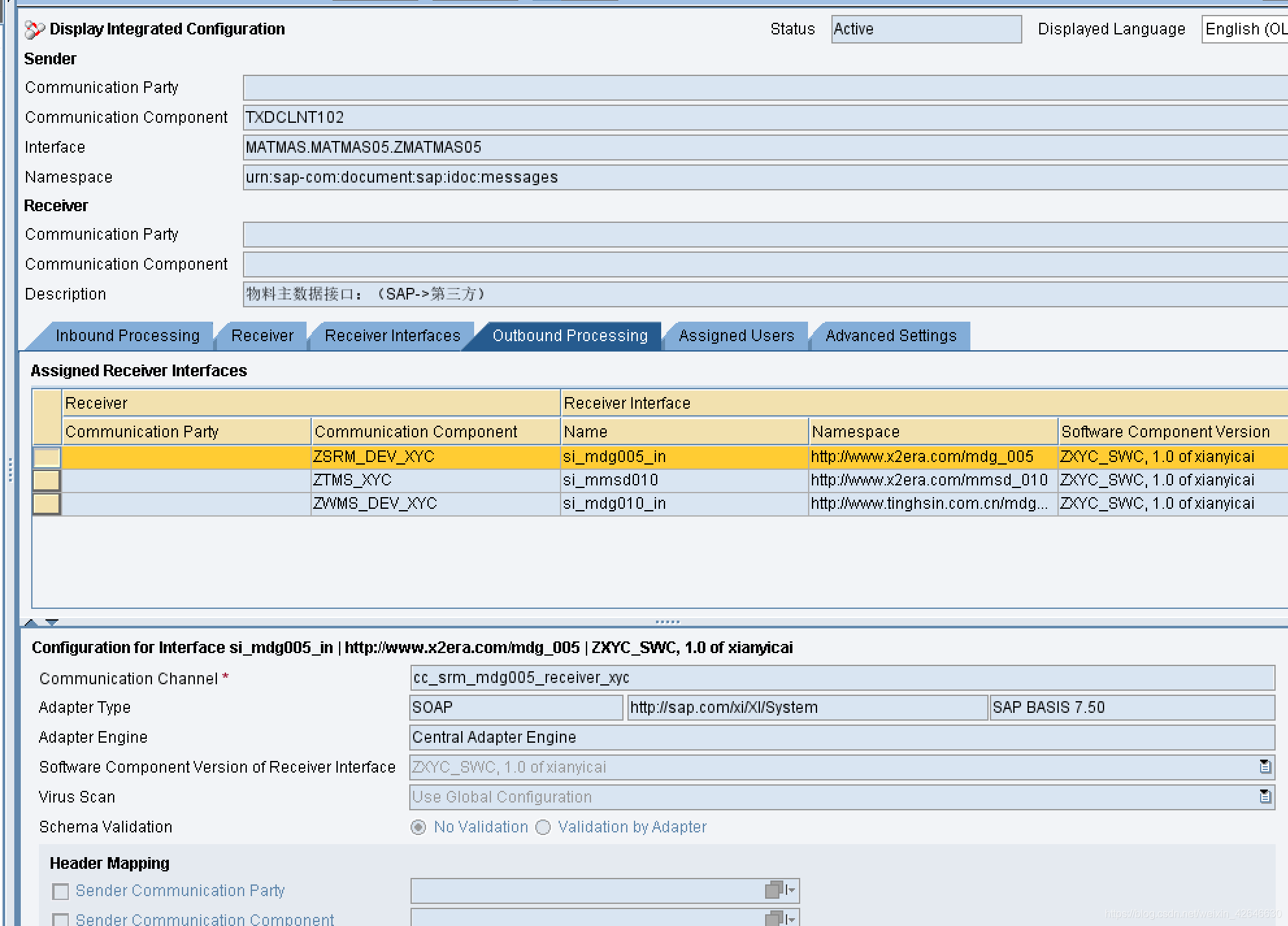Click the copy icon beside Sender Communication Component field
The width and height of the screenshot is (1288, 926).
tap(773, 918)
